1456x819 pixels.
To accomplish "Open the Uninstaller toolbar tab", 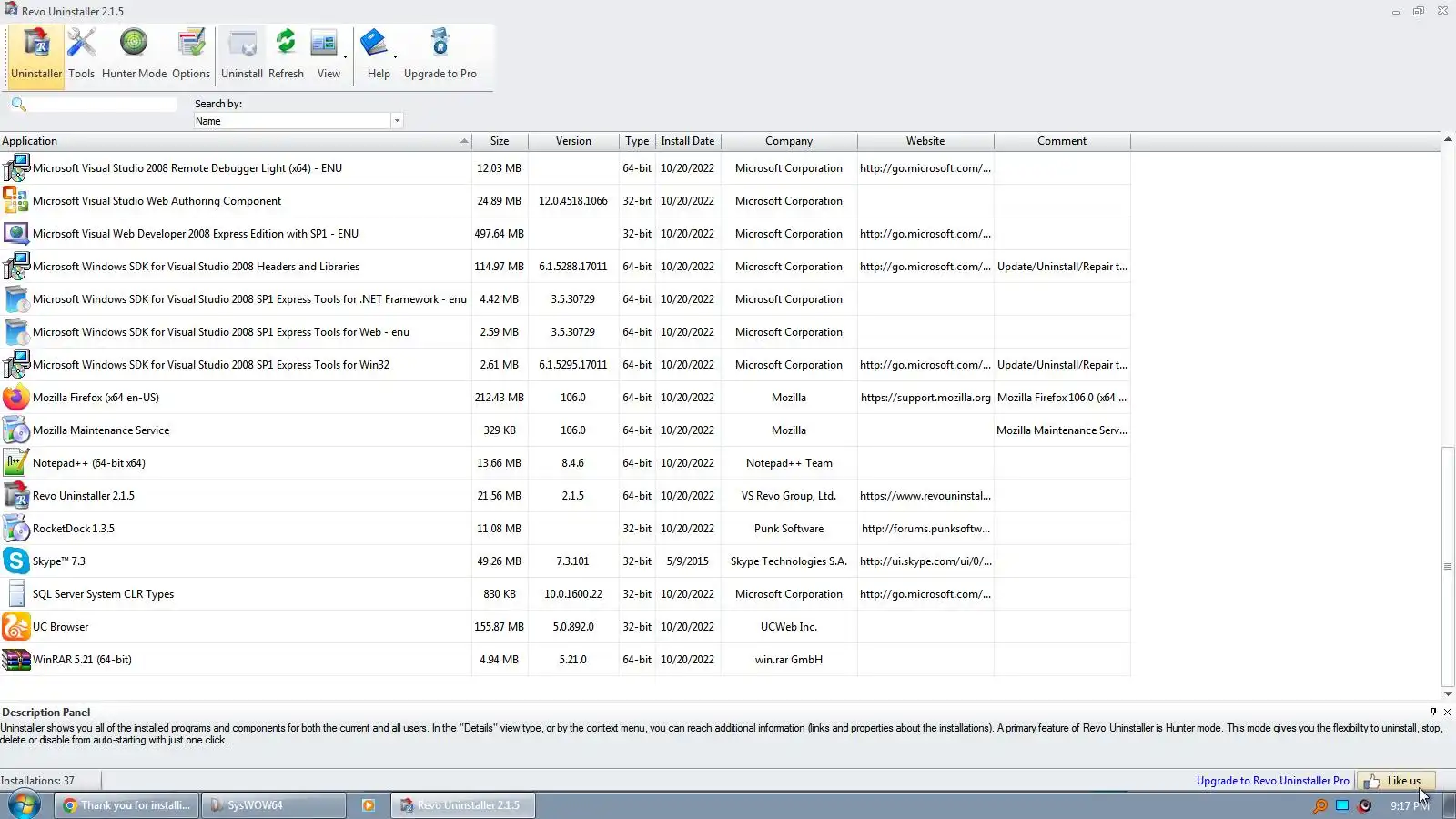I will (36, 56).
